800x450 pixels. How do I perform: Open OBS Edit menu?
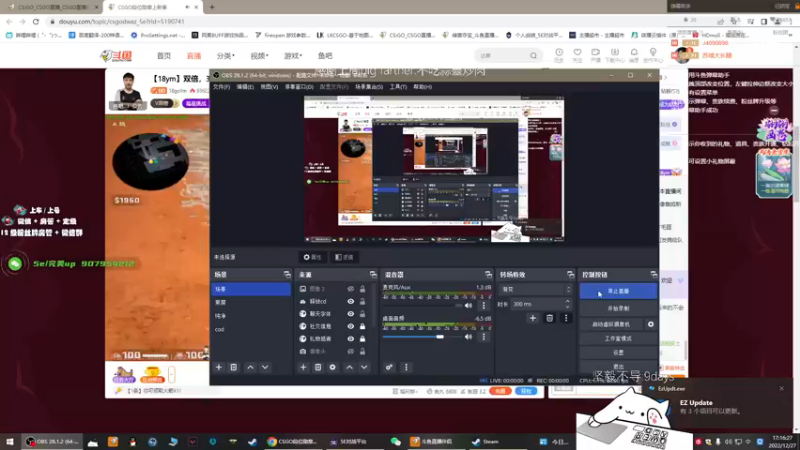pyautogui.click(x=245, y=87)
